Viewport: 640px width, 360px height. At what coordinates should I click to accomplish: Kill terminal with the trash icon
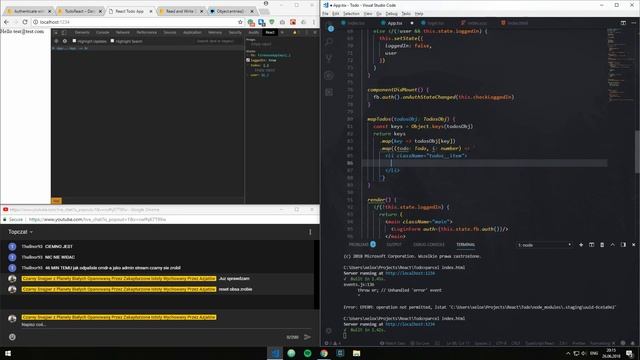(x=602, y=244)
